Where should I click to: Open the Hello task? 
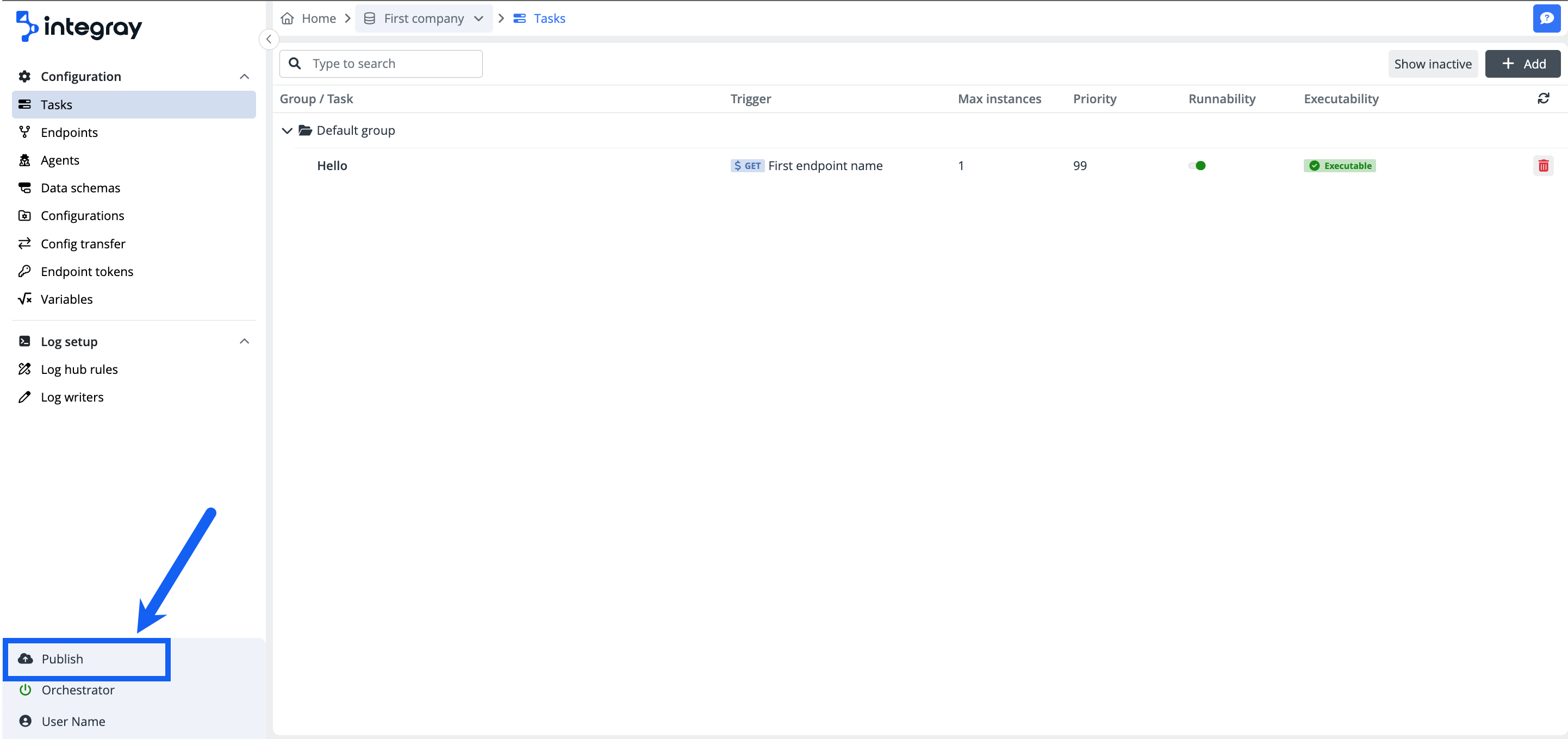pos(332,165)
